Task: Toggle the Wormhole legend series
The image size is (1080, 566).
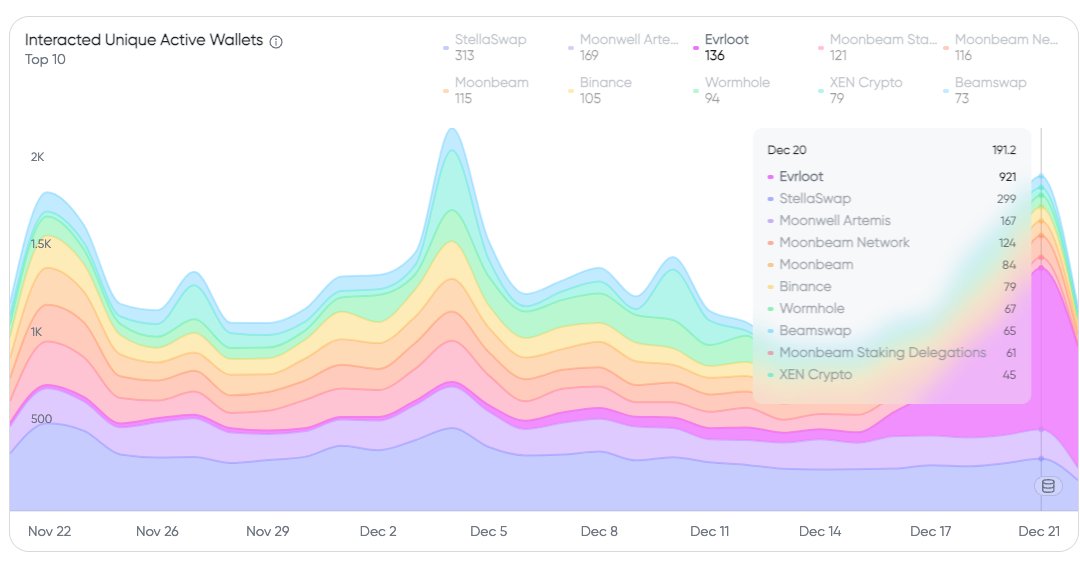Action: click(731, 90)
